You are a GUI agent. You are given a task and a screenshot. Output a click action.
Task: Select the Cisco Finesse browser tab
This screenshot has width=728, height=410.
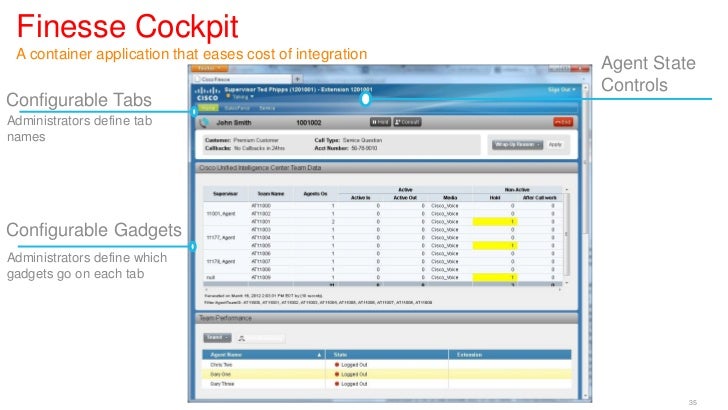242,79
